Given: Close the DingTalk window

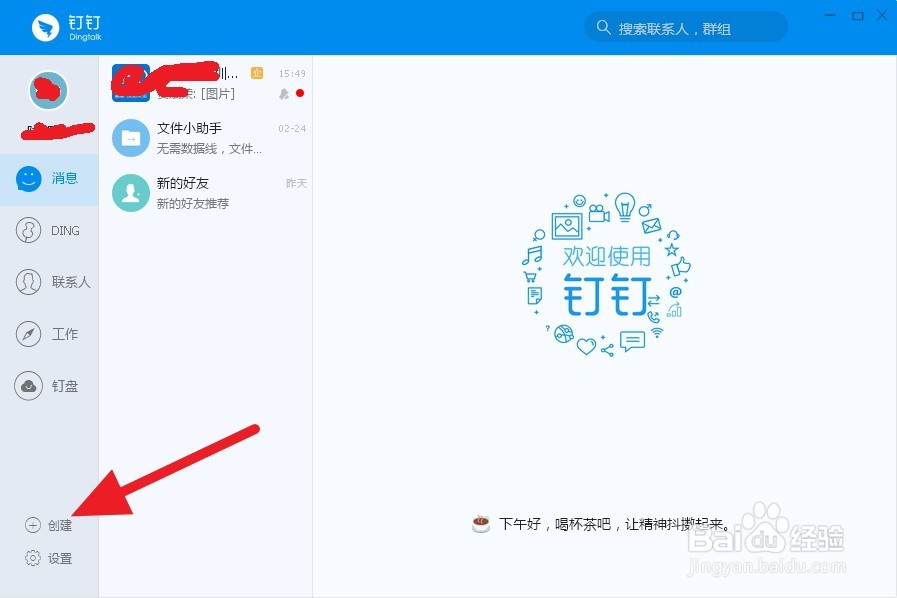Looking at the screenshot, I should tap(882, 15).
